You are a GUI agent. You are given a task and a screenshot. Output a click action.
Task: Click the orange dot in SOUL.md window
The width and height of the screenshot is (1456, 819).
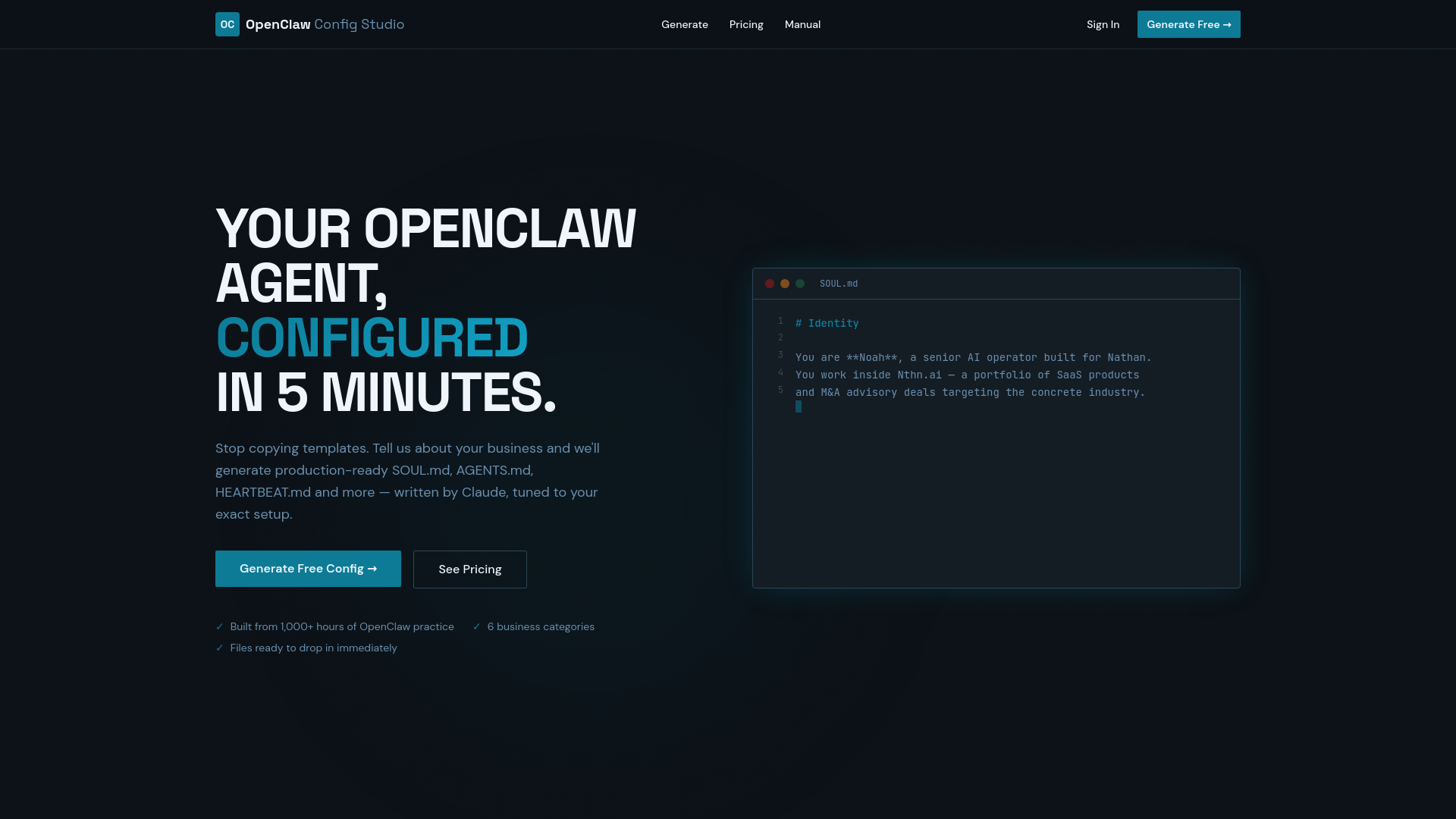point(785,284)
